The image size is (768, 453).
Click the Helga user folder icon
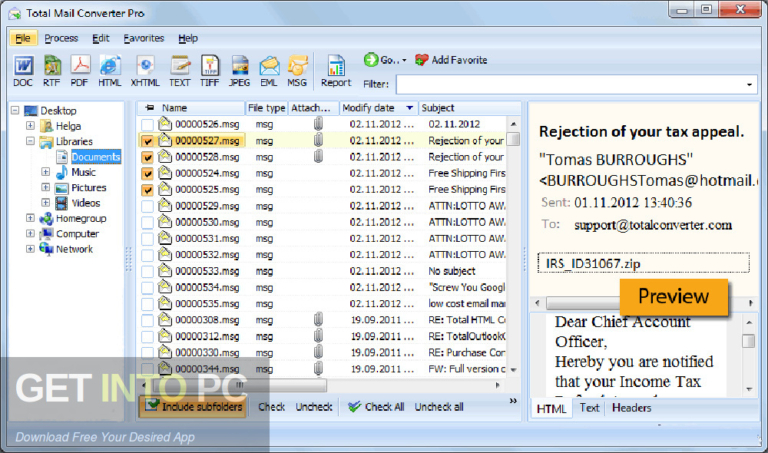pyautogui.click(x=47, y=126)
